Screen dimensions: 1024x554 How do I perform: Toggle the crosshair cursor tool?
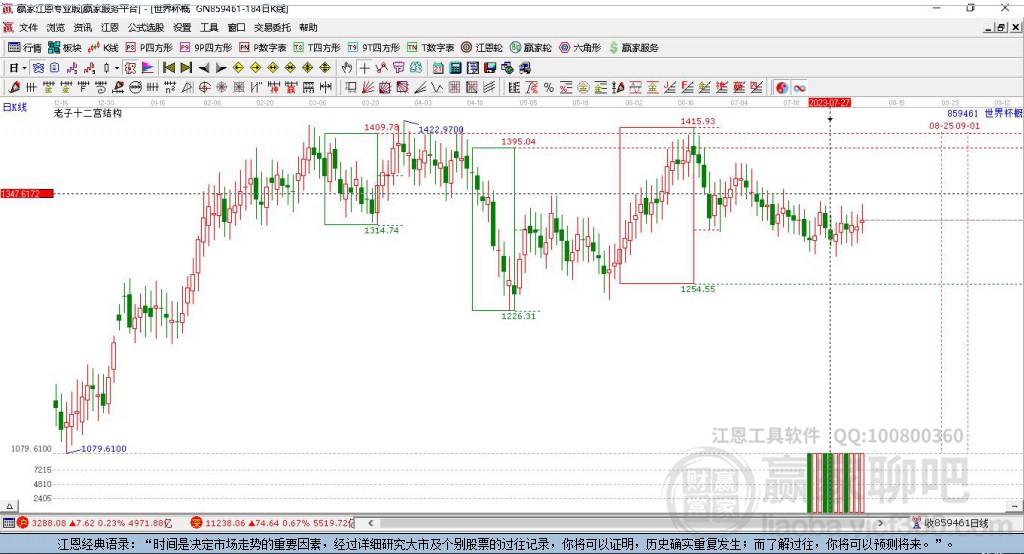coord(364,68)
